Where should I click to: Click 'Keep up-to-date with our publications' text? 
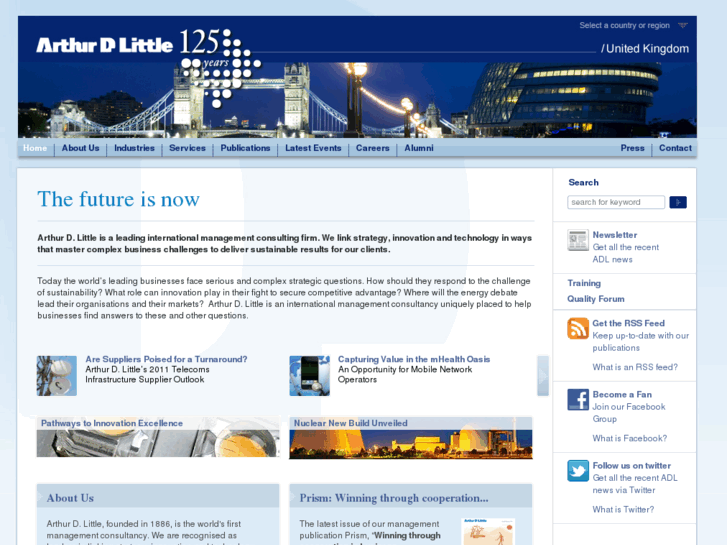point(640,341)
